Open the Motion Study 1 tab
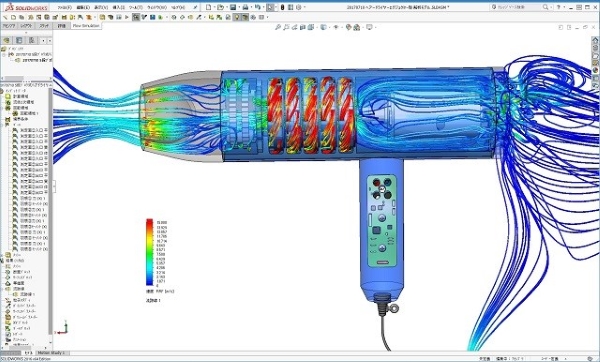Image resolution: width=600 pixels, height=362 pixels. coord(51,353)
